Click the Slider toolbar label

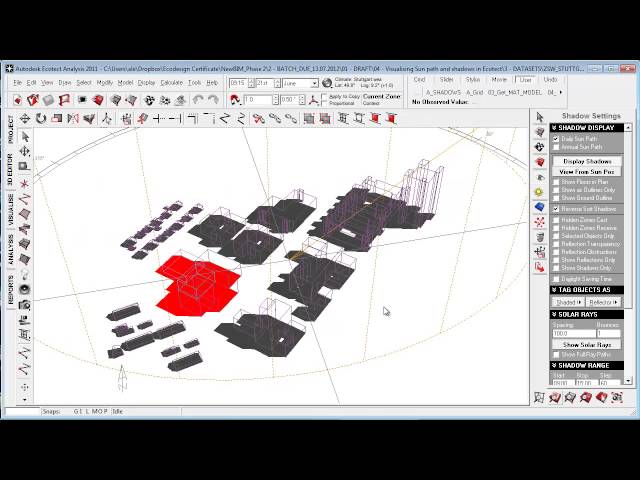click(447, 80)
